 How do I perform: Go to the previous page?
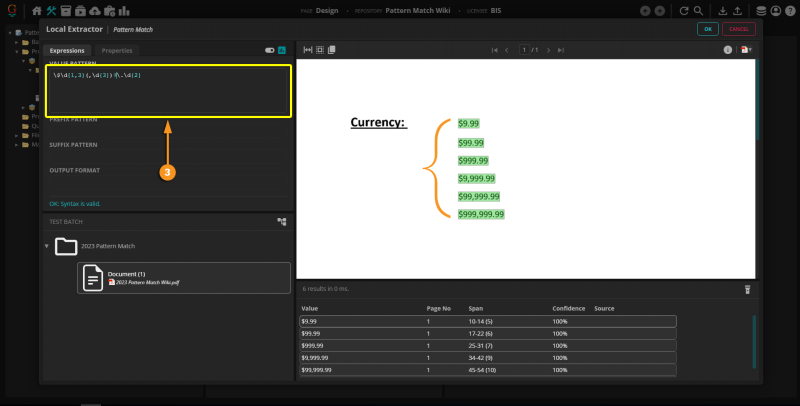507,50
